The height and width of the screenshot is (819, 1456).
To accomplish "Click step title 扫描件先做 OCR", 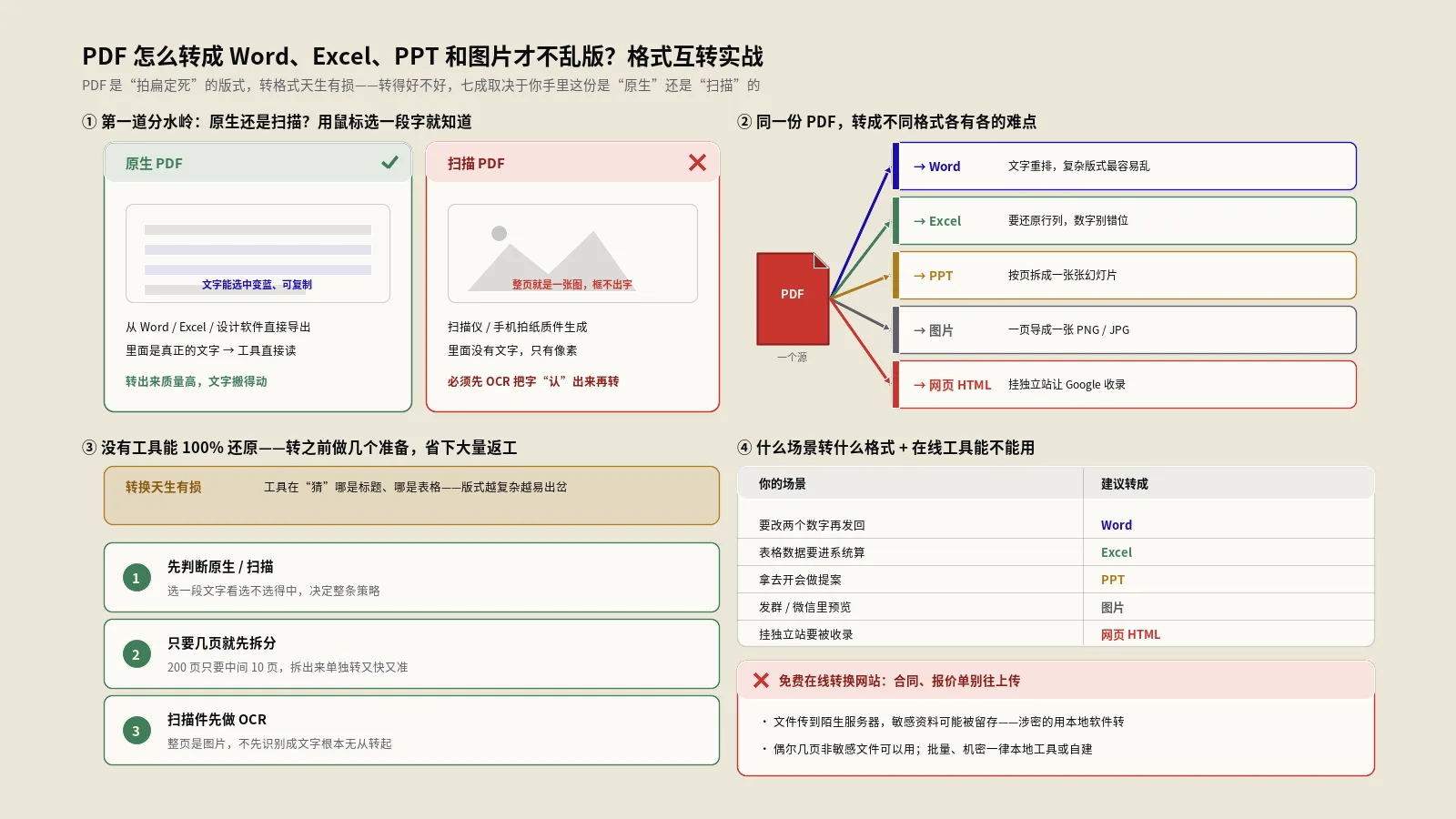I will (217, 719).
